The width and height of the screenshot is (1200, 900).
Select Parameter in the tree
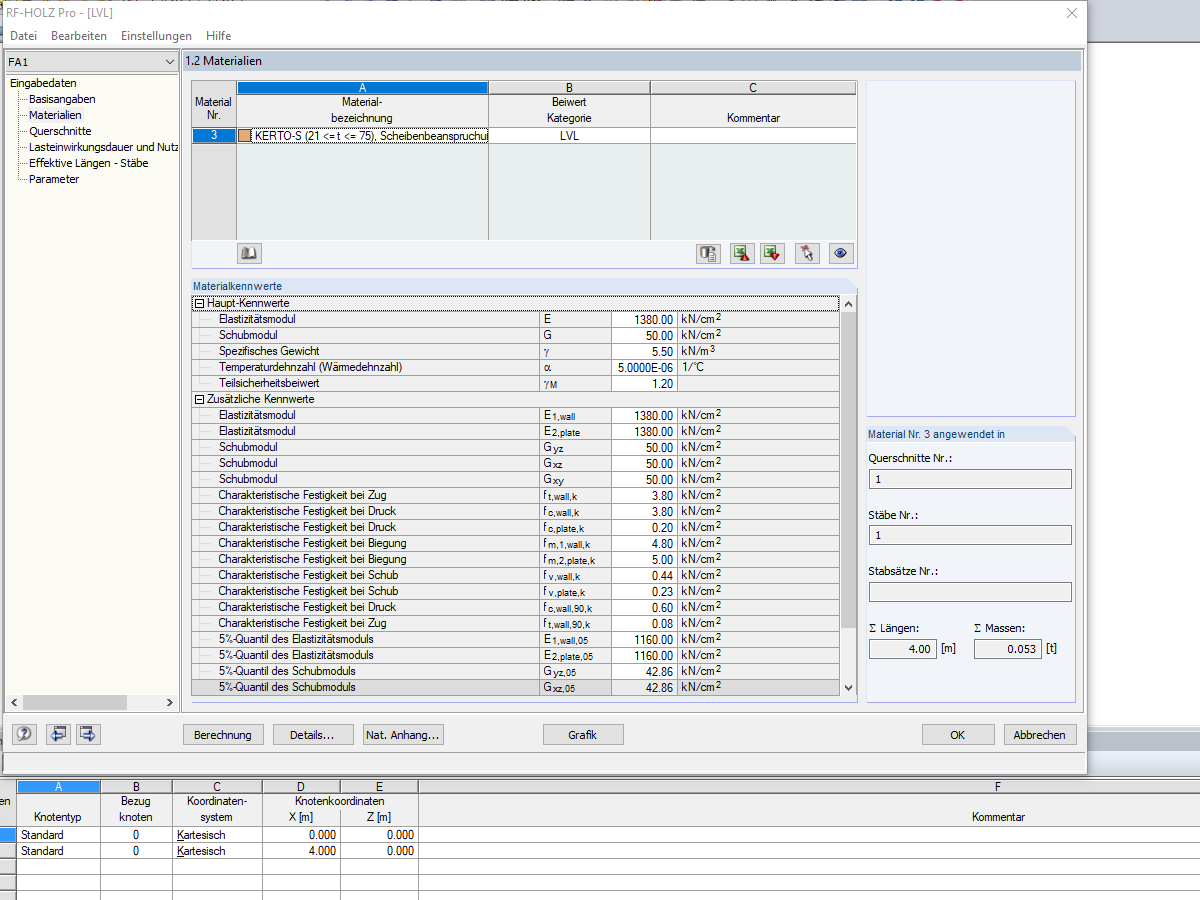[x=54, y=179]
